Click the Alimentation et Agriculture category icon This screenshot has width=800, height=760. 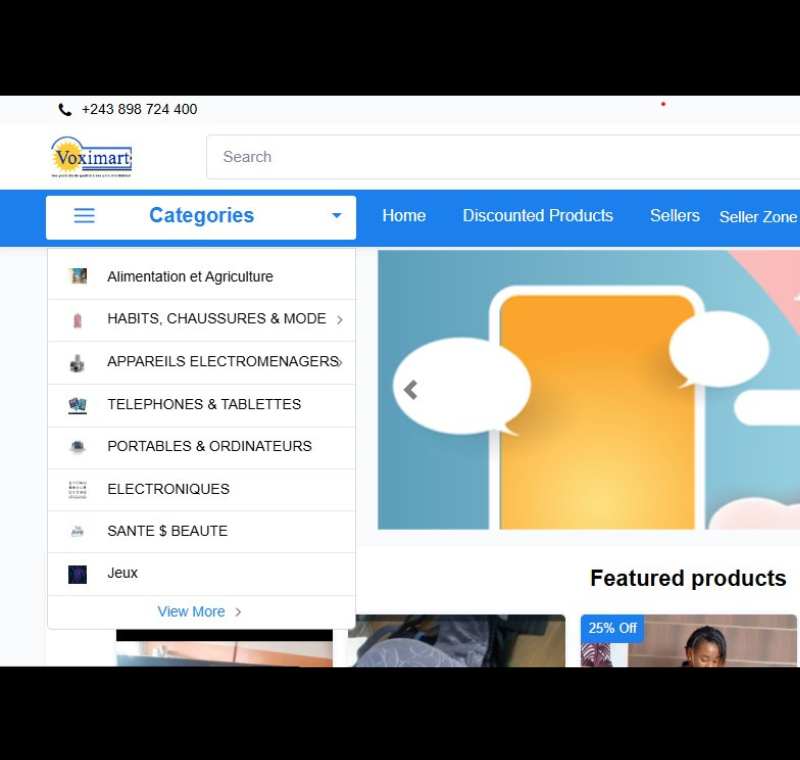tap(78, 277)
